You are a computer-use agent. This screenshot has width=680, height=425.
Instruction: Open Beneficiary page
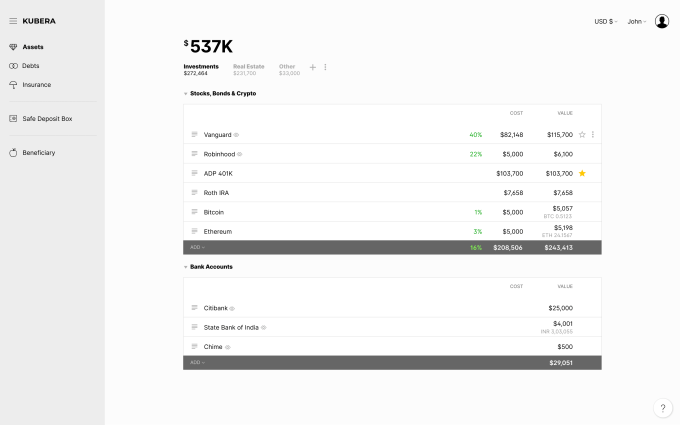pyautogui.click(x=39, y=153)
